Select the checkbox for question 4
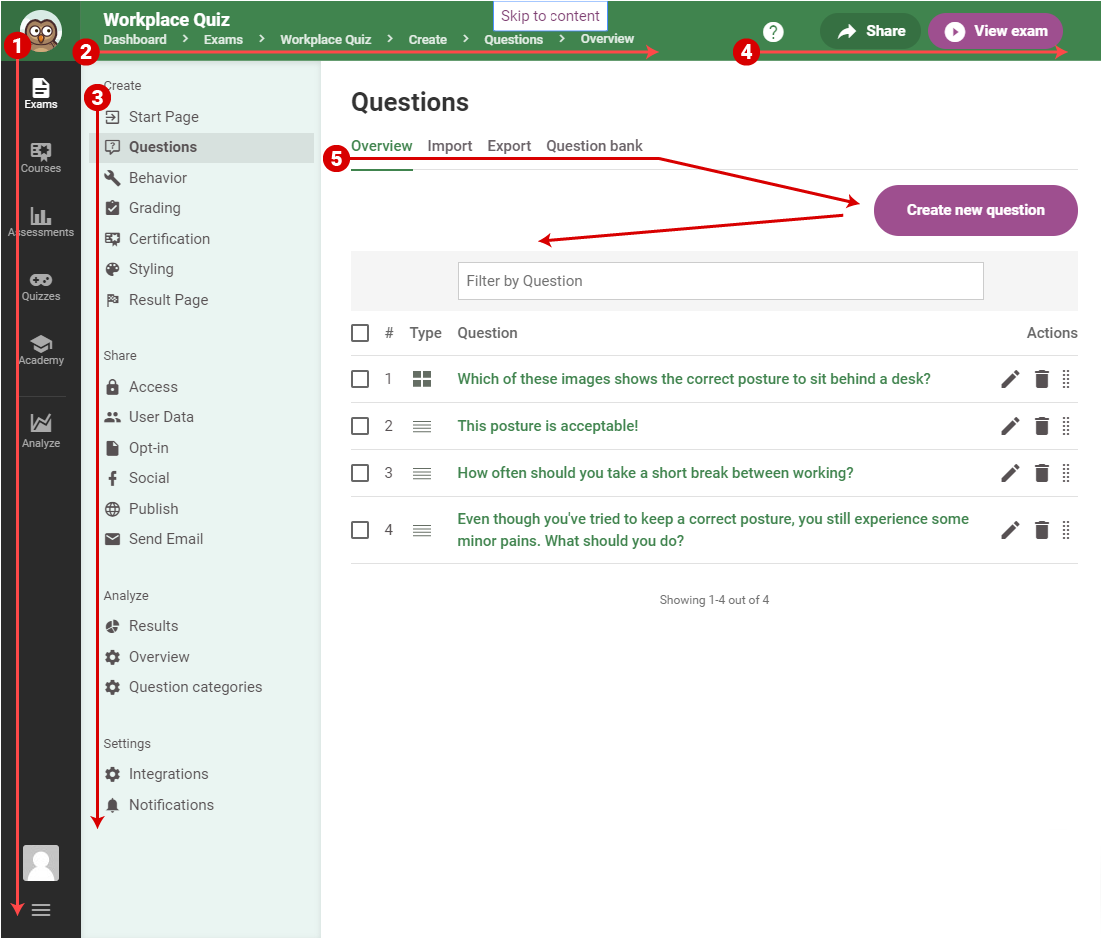 pos(360,530)
